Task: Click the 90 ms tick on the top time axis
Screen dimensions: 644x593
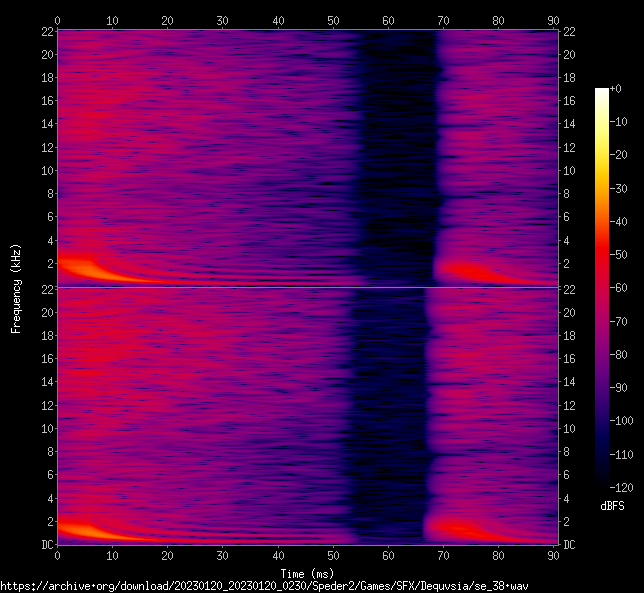Action: tap(554, 19)
